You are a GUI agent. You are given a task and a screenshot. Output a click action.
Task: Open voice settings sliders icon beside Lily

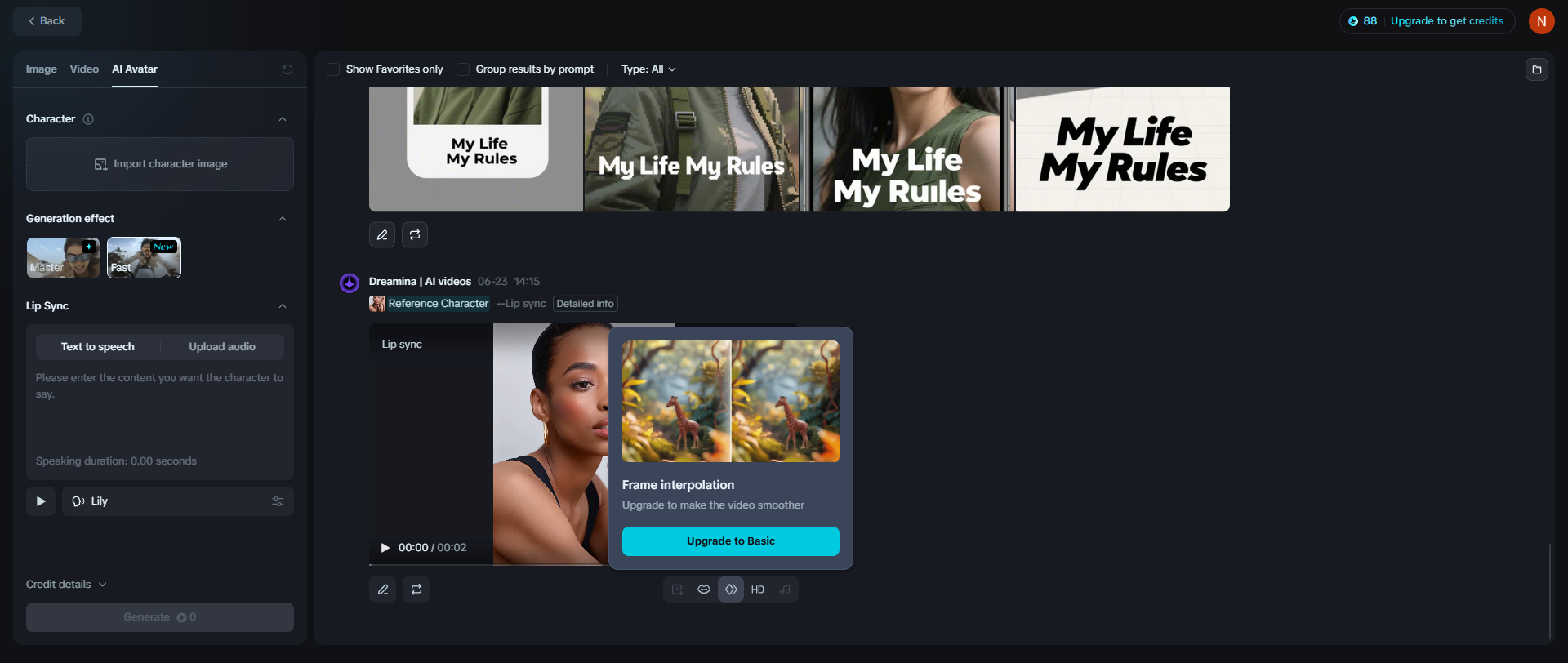[278, 501]
